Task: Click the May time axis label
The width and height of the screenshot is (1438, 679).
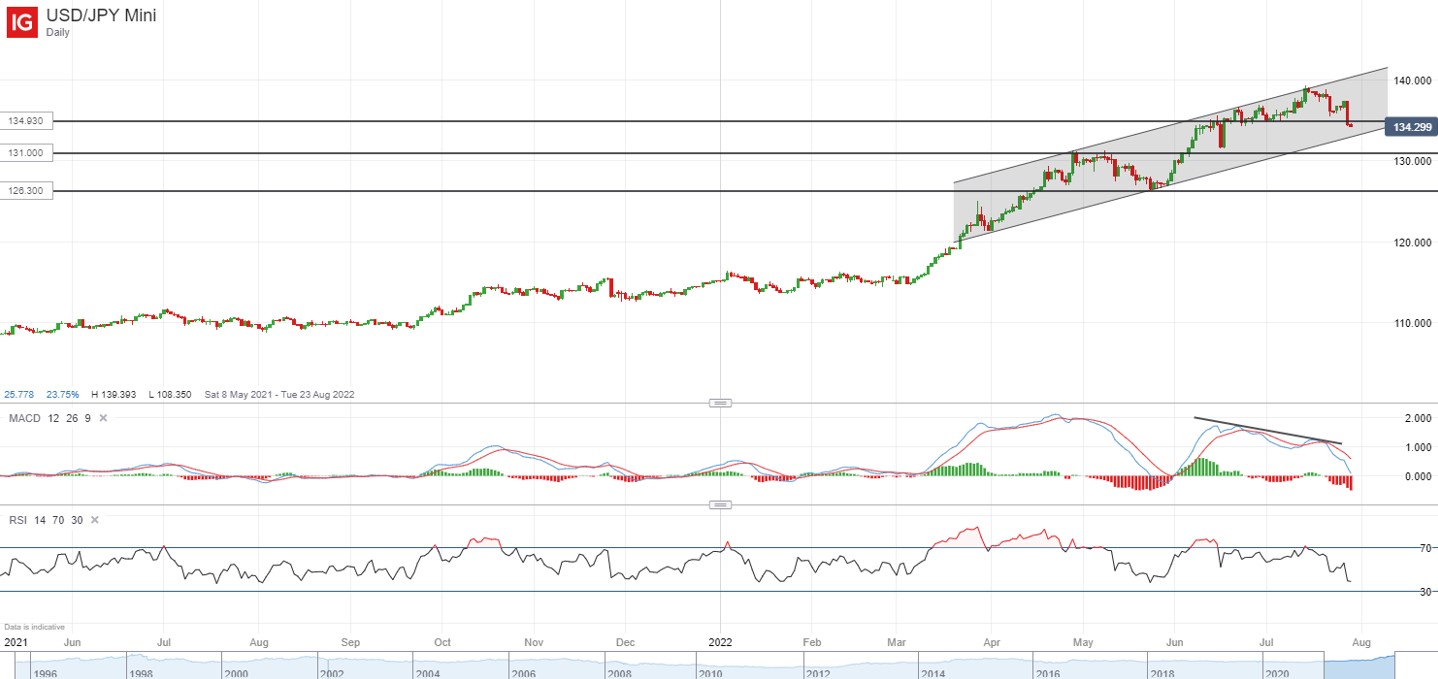Action: point(1084,641)
